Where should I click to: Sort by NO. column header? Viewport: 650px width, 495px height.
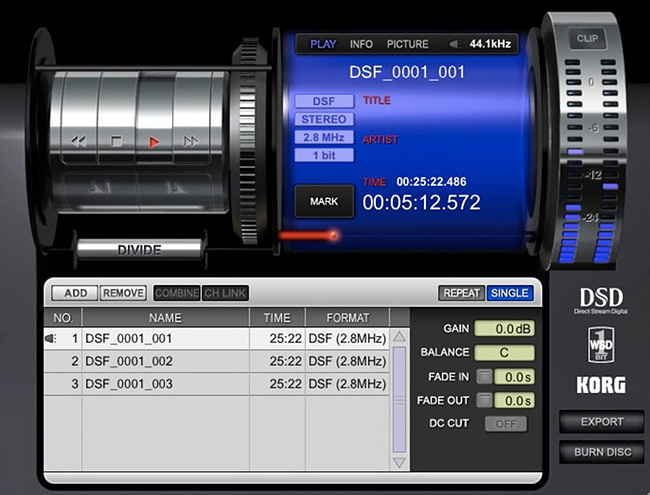63,318
